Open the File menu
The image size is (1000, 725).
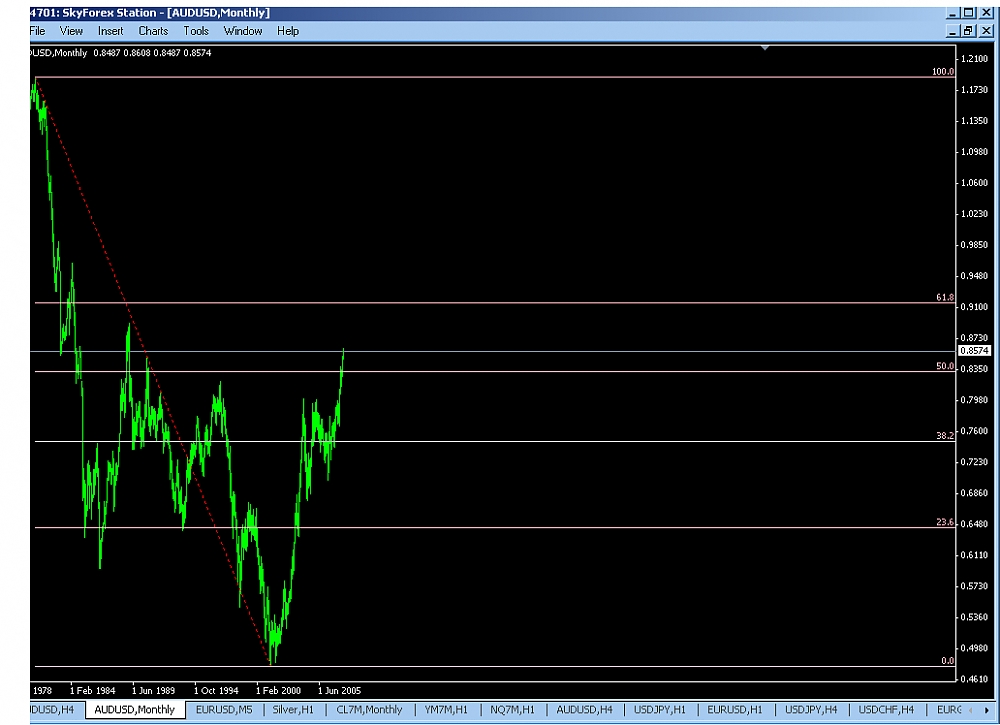point(37,31)
